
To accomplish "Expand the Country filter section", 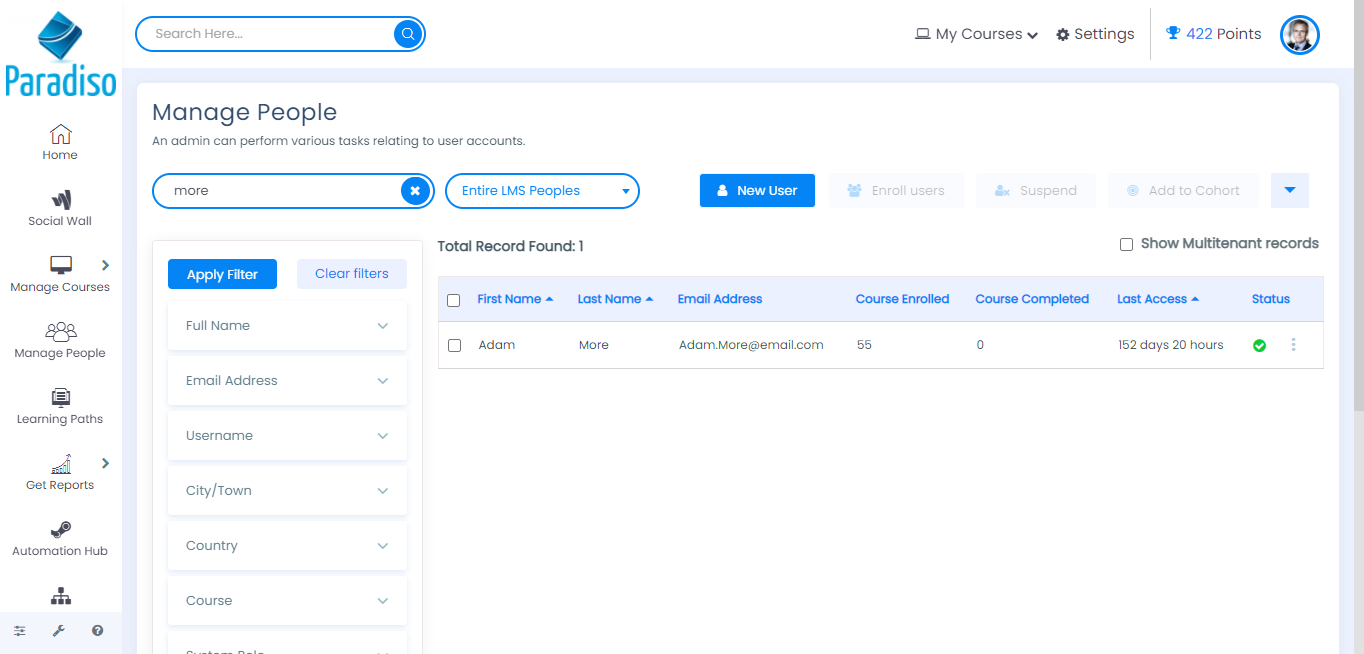I will point(287,546).
